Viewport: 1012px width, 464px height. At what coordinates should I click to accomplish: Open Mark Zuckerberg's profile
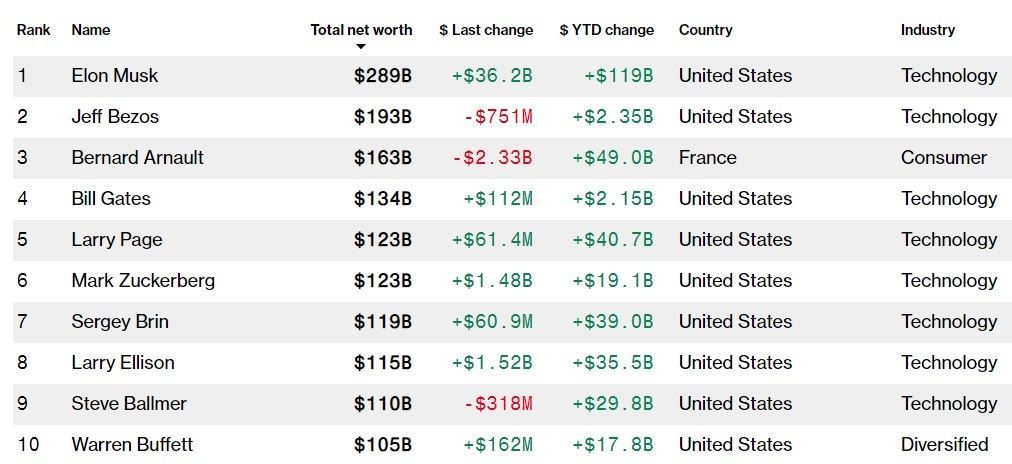click(x=143, y=281)
